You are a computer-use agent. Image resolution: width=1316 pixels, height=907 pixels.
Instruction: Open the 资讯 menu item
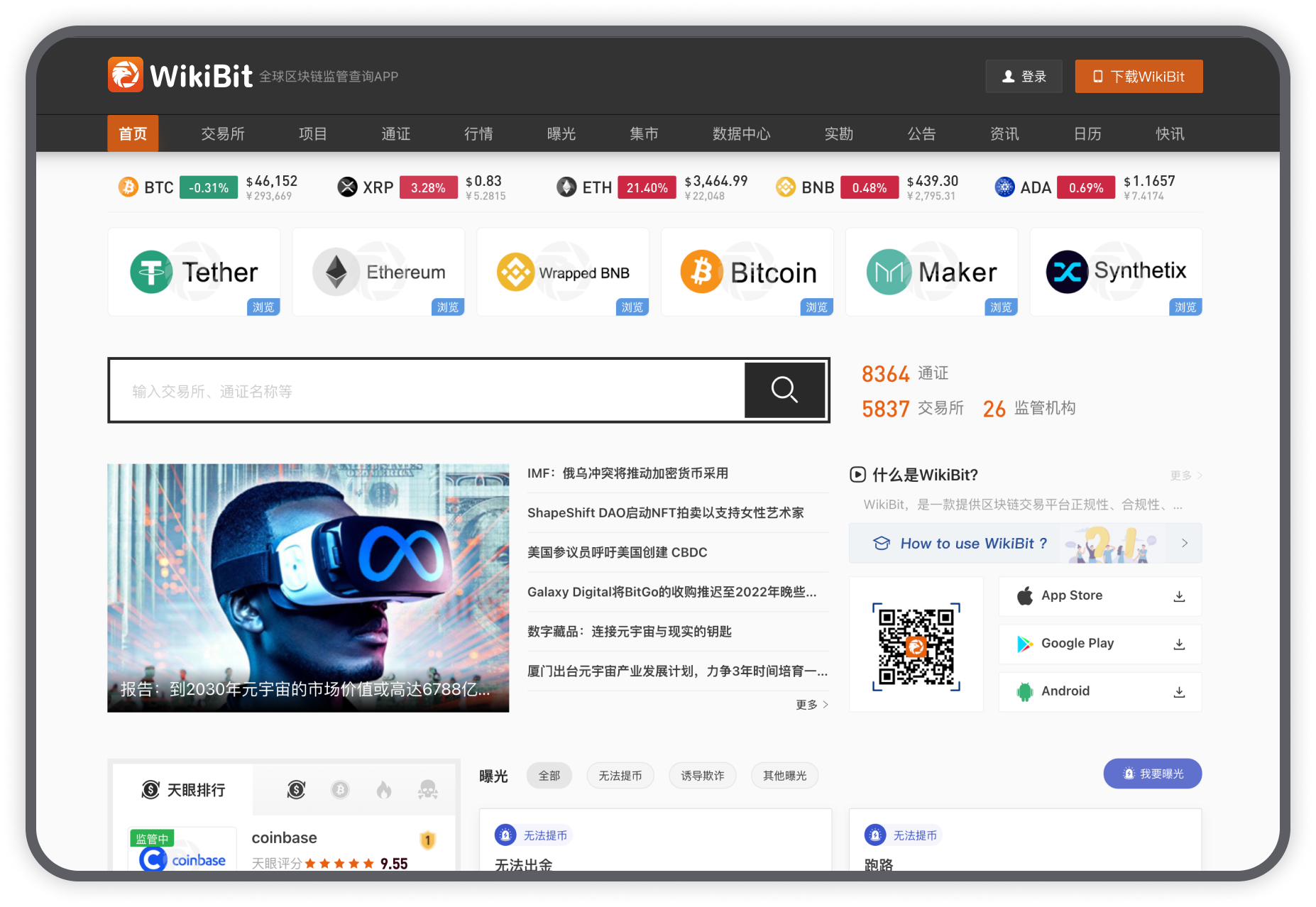tap(1004, 133)
